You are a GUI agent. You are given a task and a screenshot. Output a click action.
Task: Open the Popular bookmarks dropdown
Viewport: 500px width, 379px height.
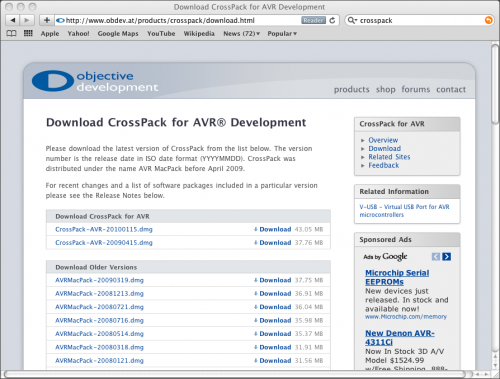(282, 34)
